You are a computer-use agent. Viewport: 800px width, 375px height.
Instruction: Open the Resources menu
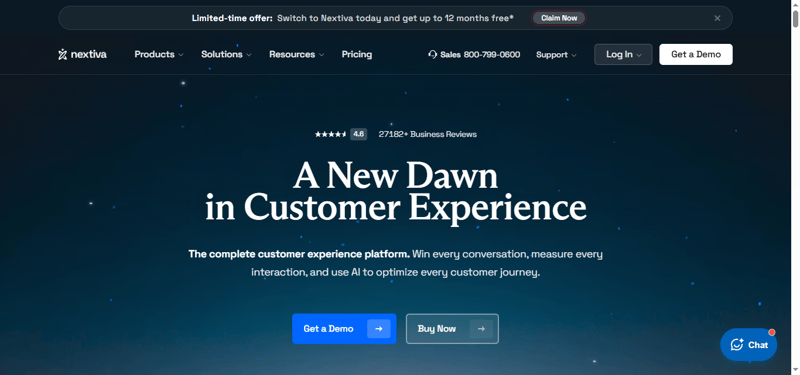click(296, 54)
